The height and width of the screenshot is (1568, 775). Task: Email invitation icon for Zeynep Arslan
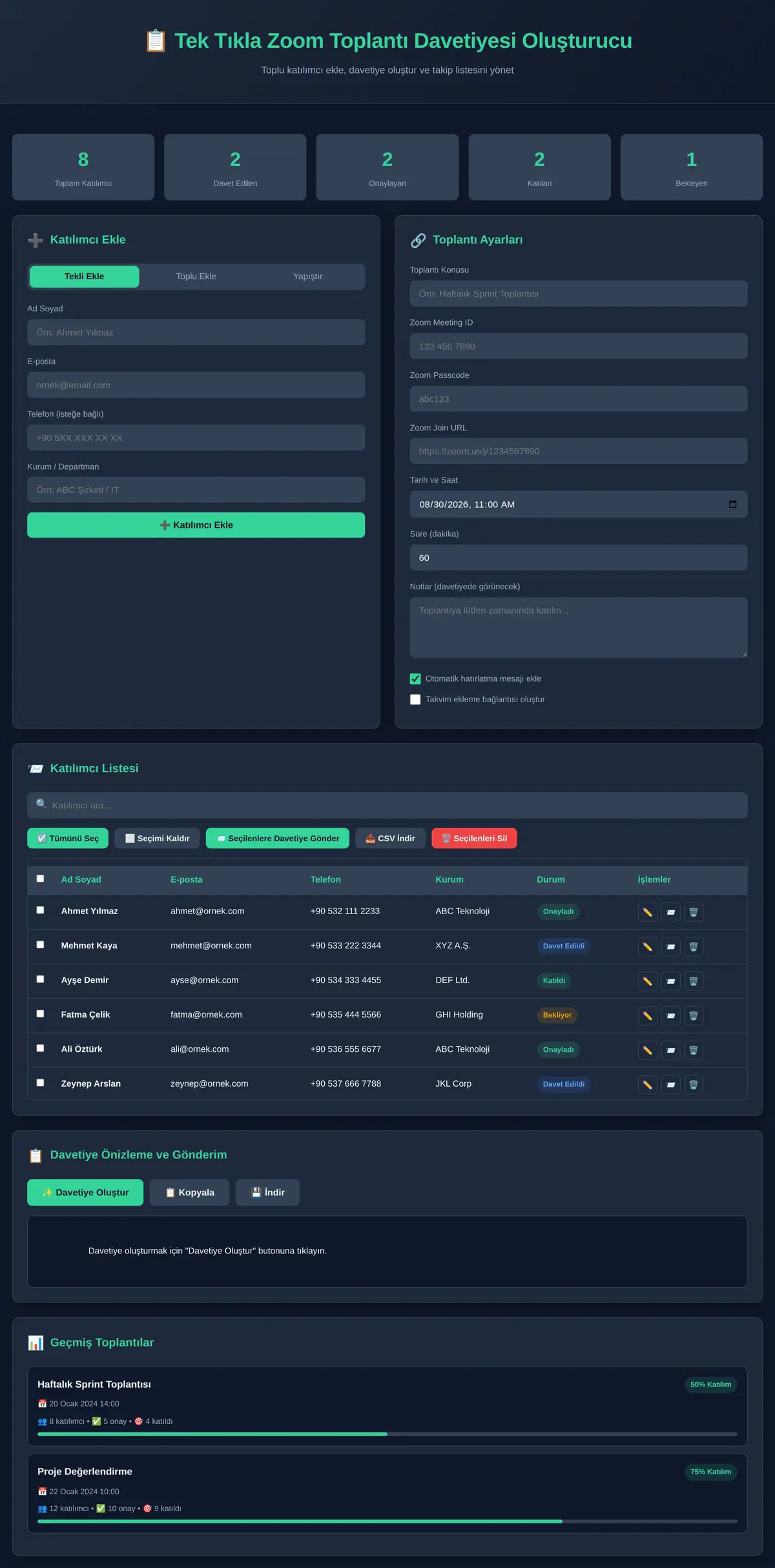[670, 1085]
